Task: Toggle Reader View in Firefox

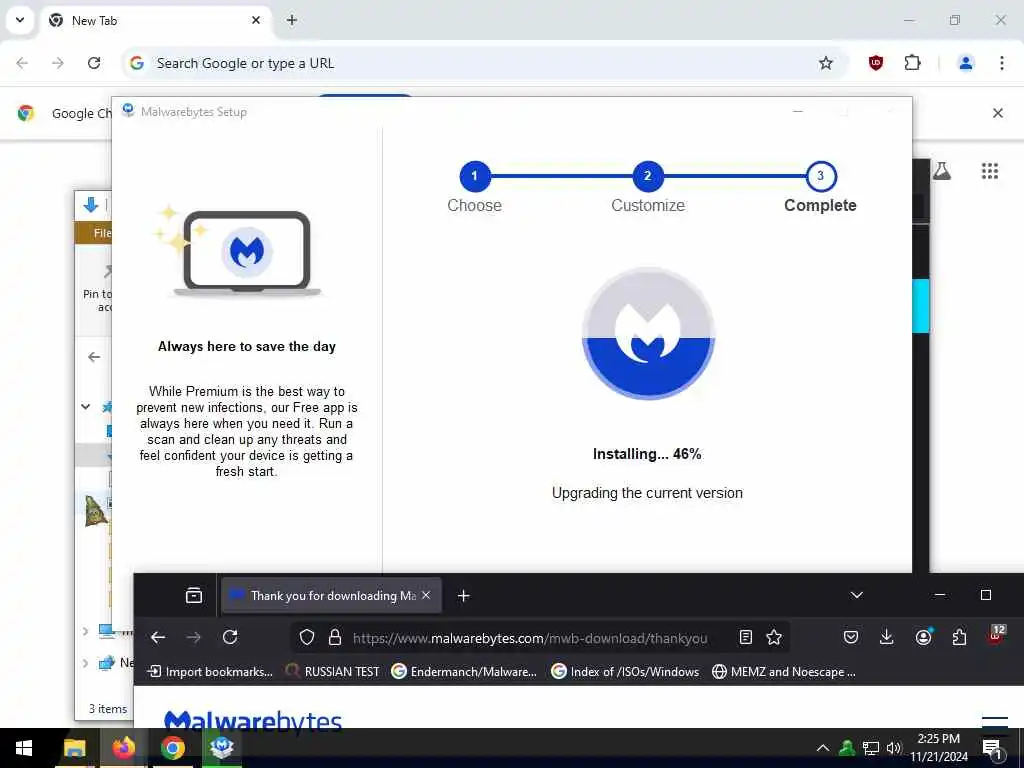Action: coord(746,637)
